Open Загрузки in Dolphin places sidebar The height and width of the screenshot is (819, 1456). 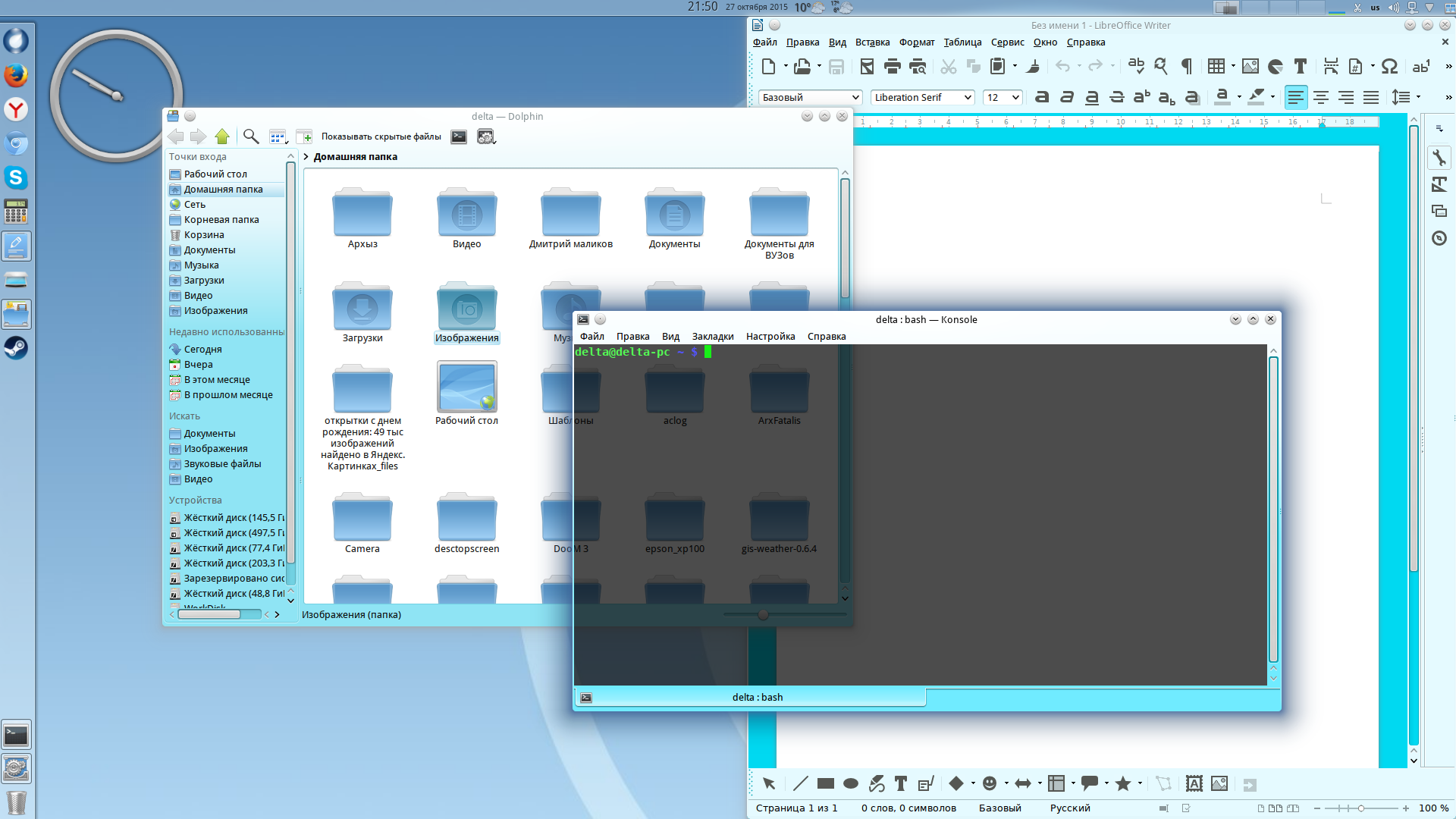[203, 281]
